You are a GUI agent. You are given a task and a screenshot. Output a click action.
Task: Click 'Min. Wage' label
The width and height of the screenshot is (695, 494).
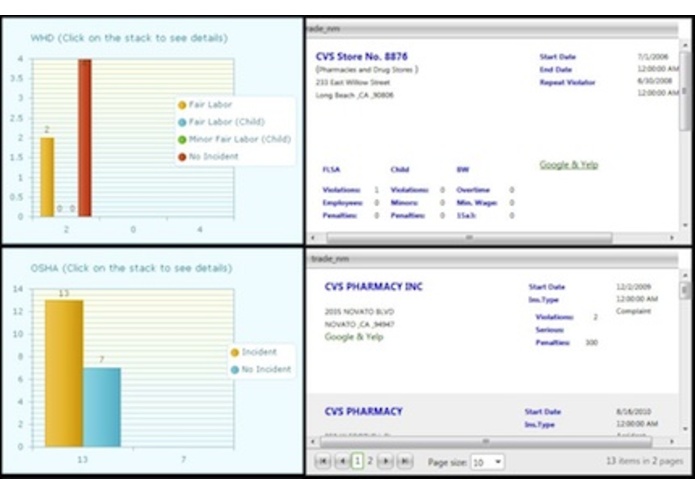[x=477, y=203]
